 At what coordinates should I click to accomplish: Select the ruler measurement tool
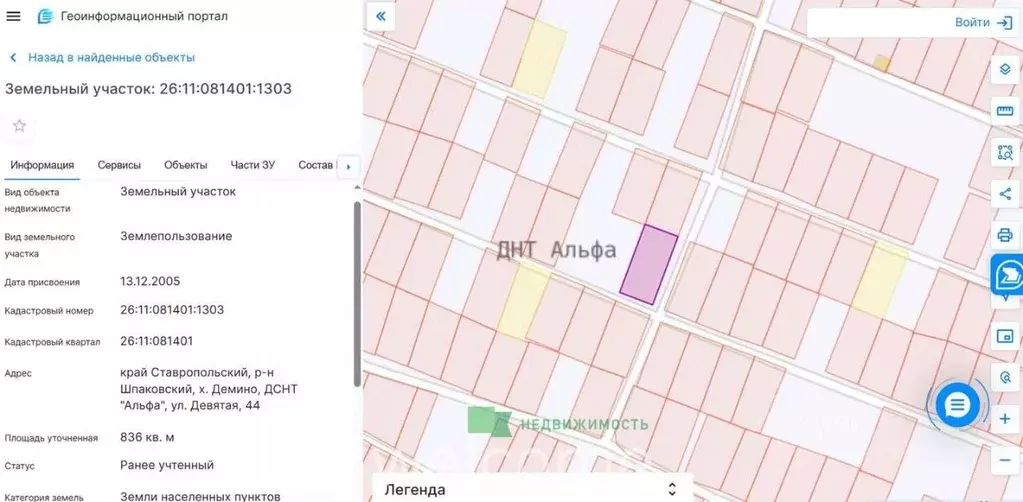pos(1005,111)
